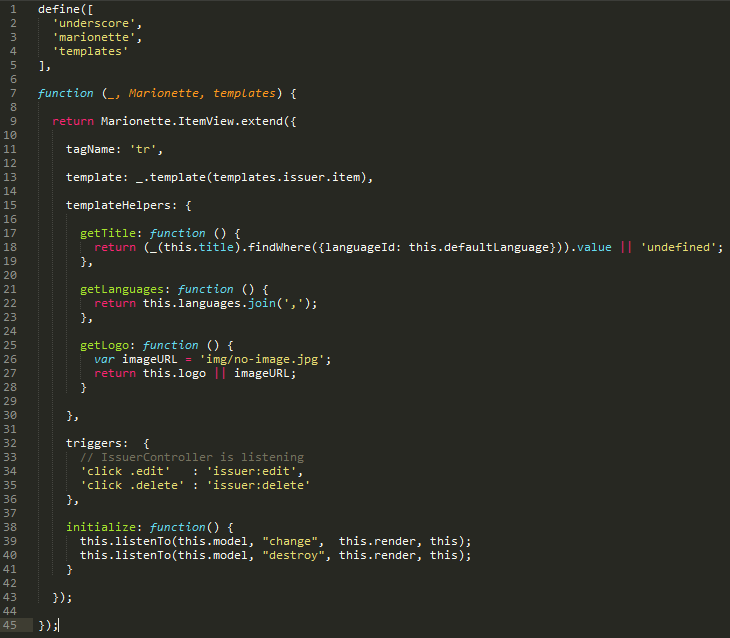
Task: Click the var keyword on line 26
Action: 104,359
